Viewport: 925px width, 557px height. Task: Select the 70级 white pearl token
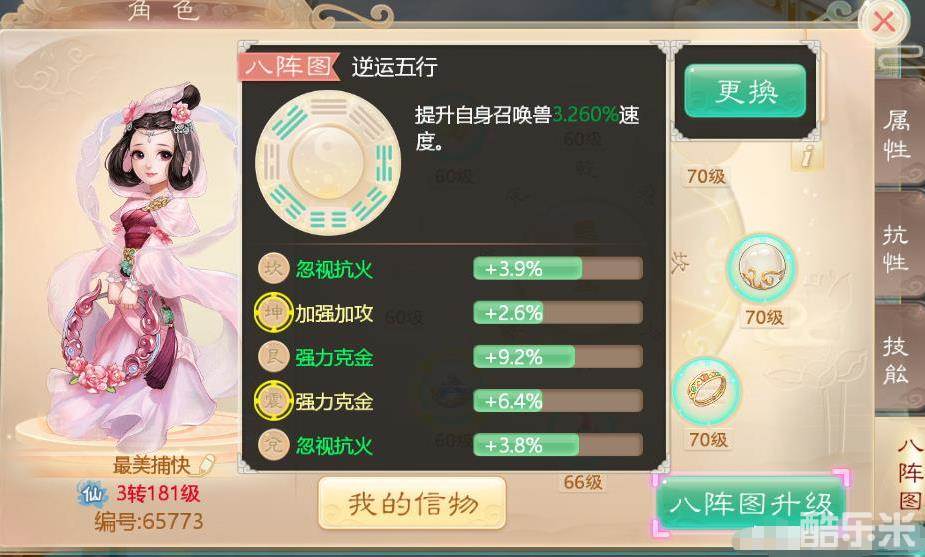click(760, 270)
